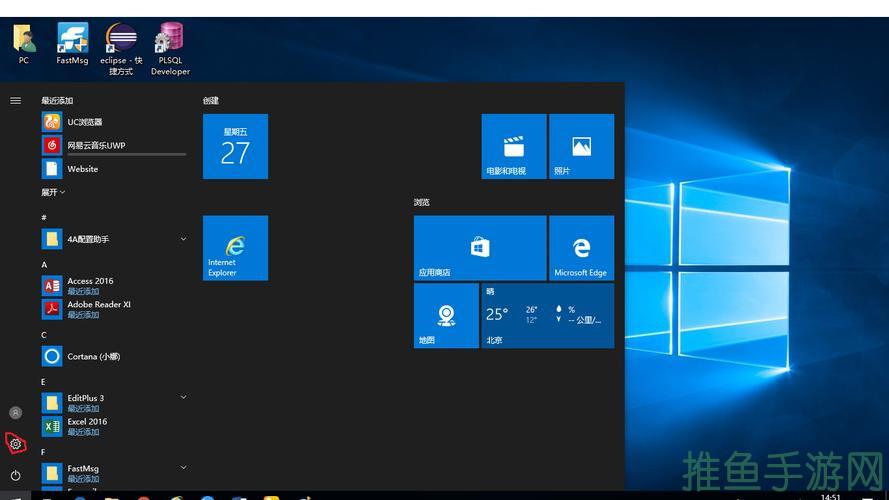Open 网易云音乐UWP in the app list
The image size is (889, 500).
click(x=113, y=145)
